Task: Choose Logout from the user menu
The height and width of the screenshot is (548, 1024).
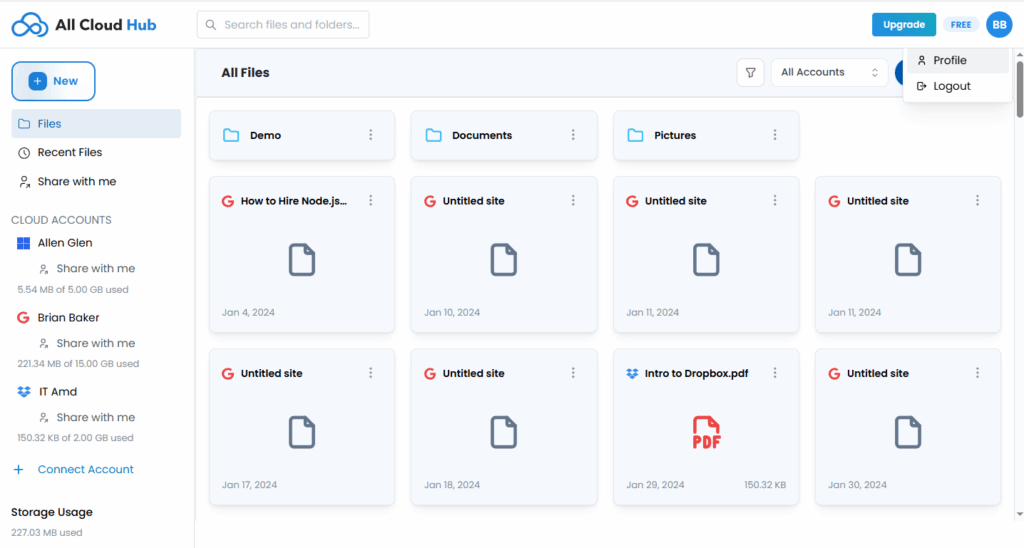Action: pos(951,86)
